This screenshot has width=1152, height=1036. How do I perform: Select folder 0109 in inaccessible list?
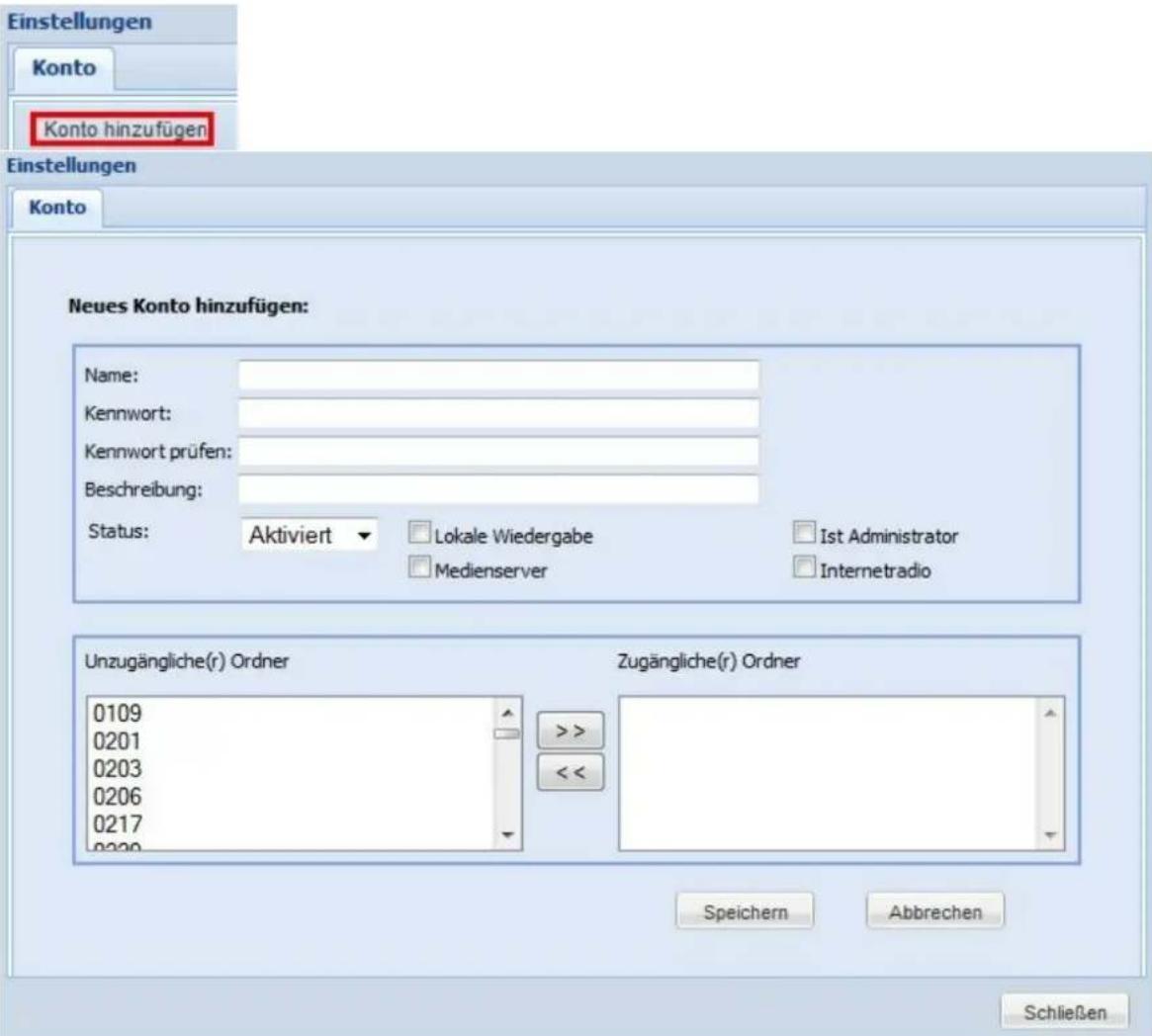click(118, 713)
